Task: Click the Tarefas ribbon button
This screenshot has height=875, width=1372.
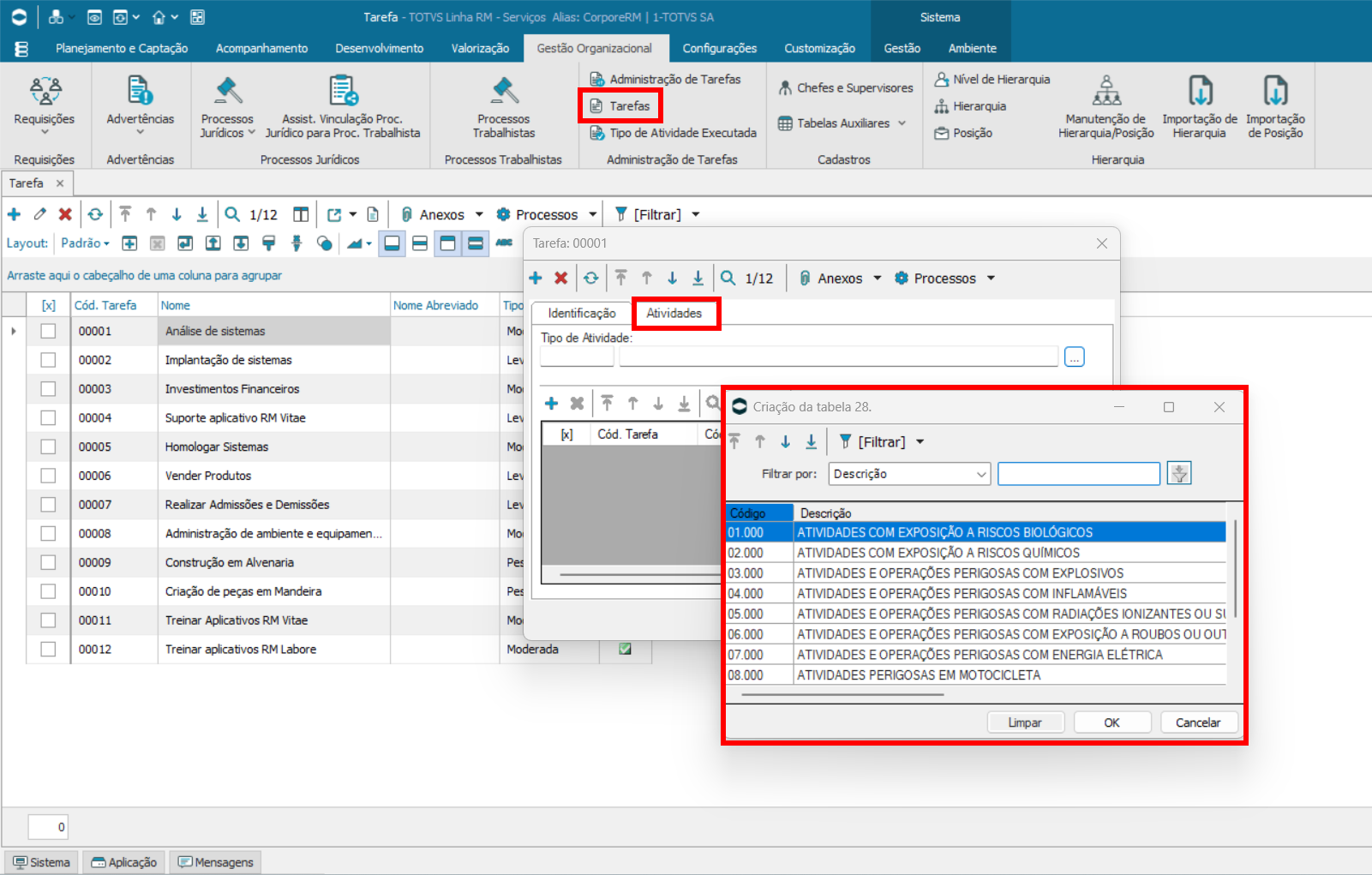Action: [620, 106]
